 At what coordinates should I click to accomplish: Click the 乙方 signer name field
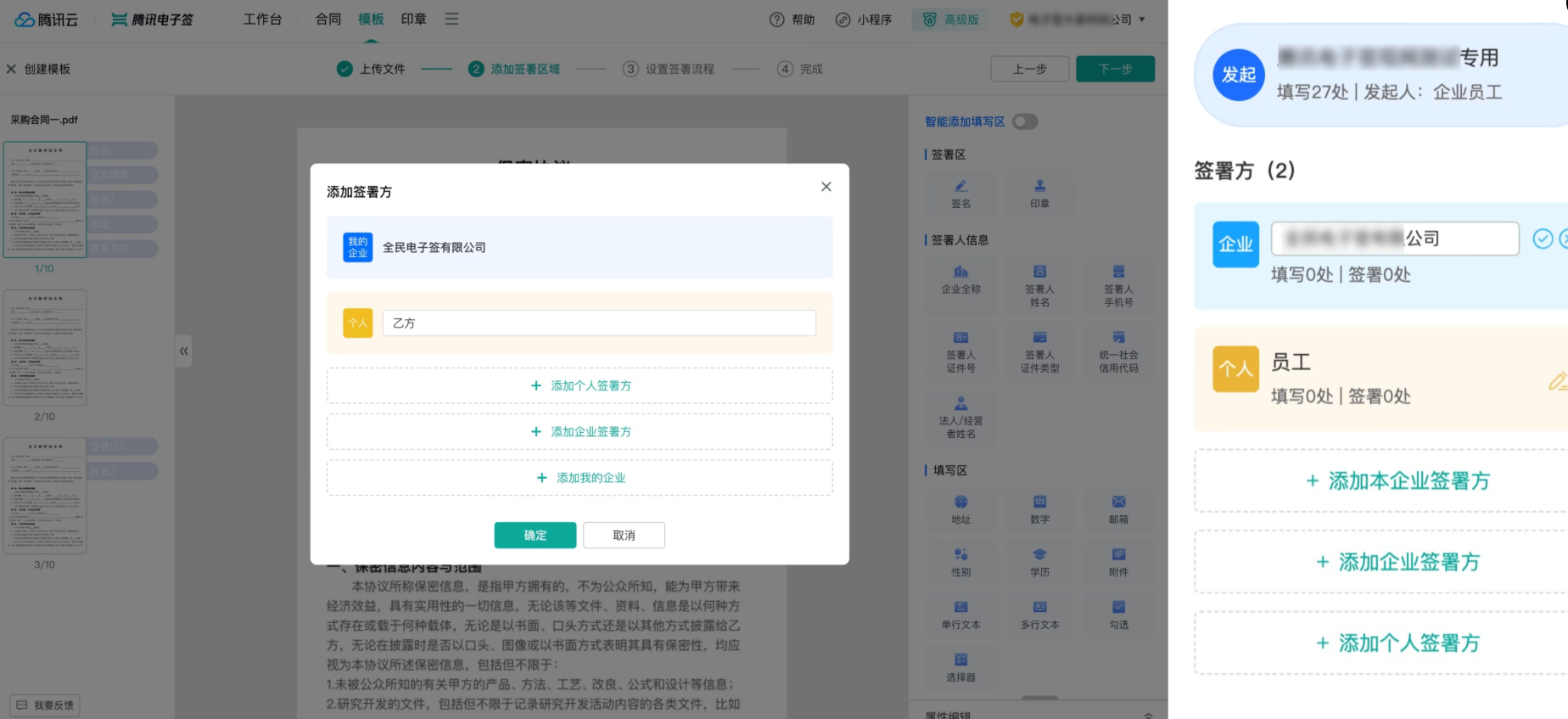click(599, 323)
